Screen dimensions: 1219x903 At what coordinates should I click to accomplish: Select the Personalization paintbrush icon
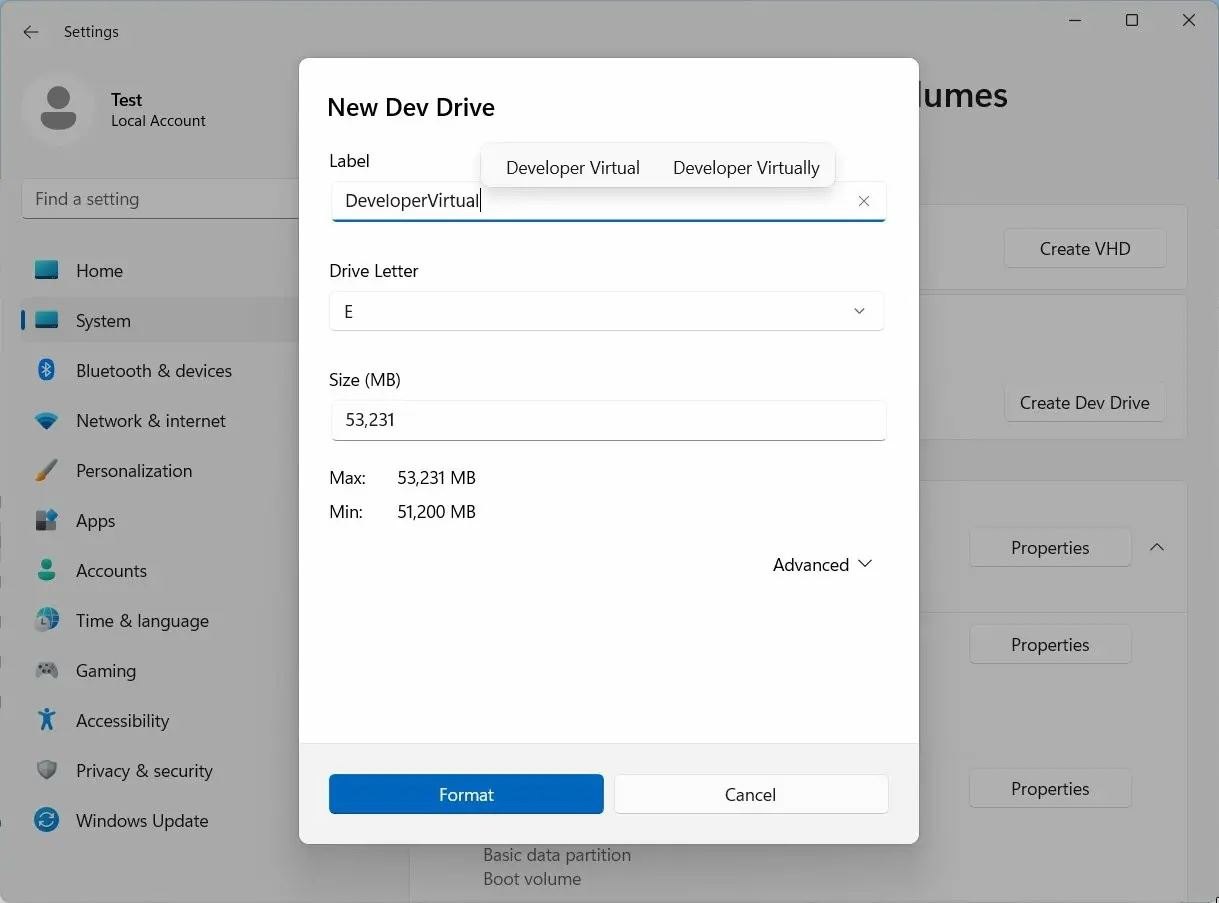coord(47,471)
